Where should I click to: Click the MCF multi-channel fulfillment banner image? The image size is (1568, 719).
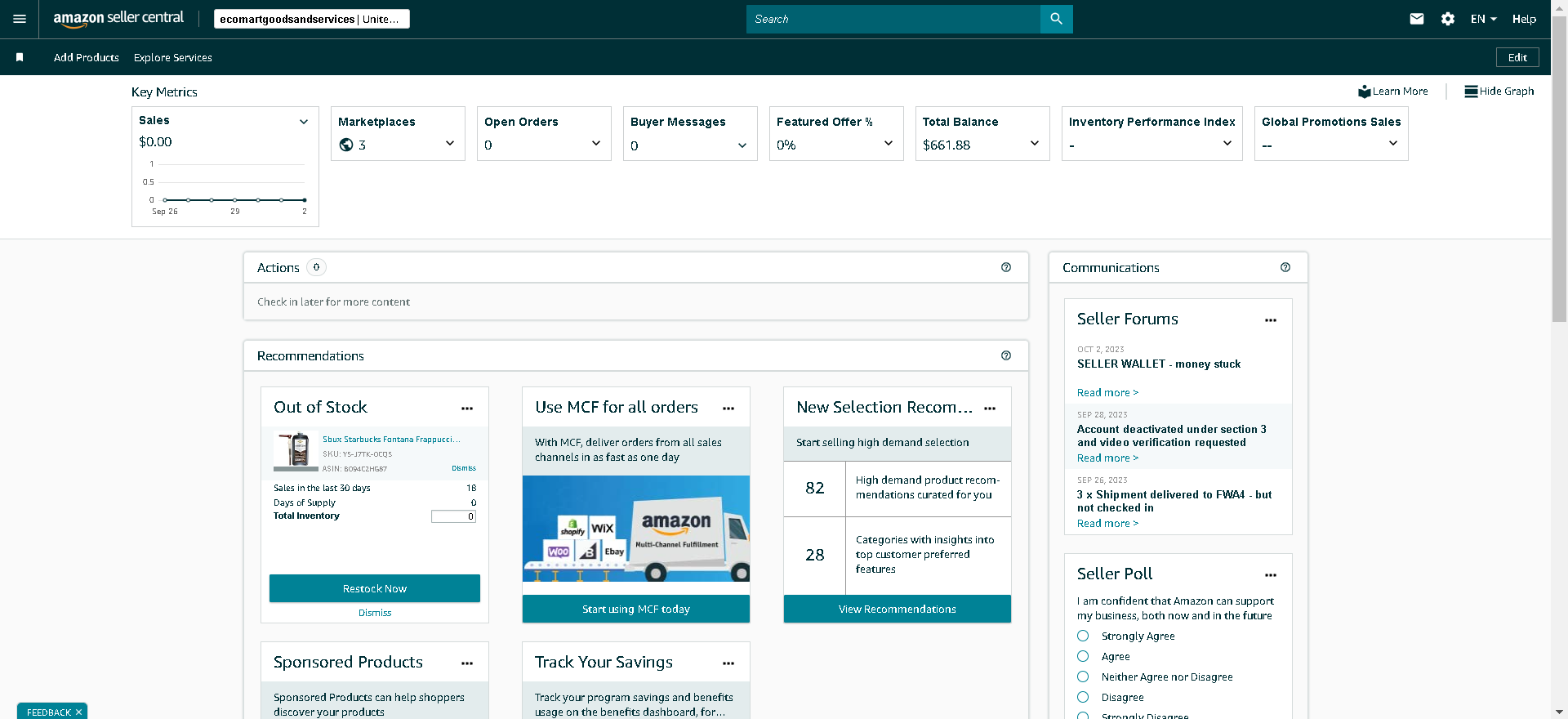(636, 529)
